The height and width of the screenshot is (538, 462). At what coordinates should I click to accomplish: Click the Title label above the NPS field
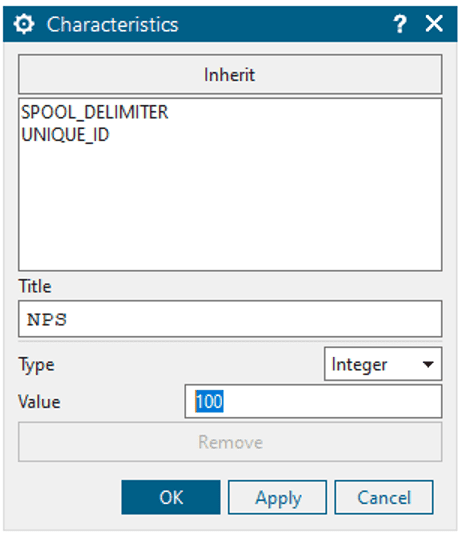click(35, 286)
